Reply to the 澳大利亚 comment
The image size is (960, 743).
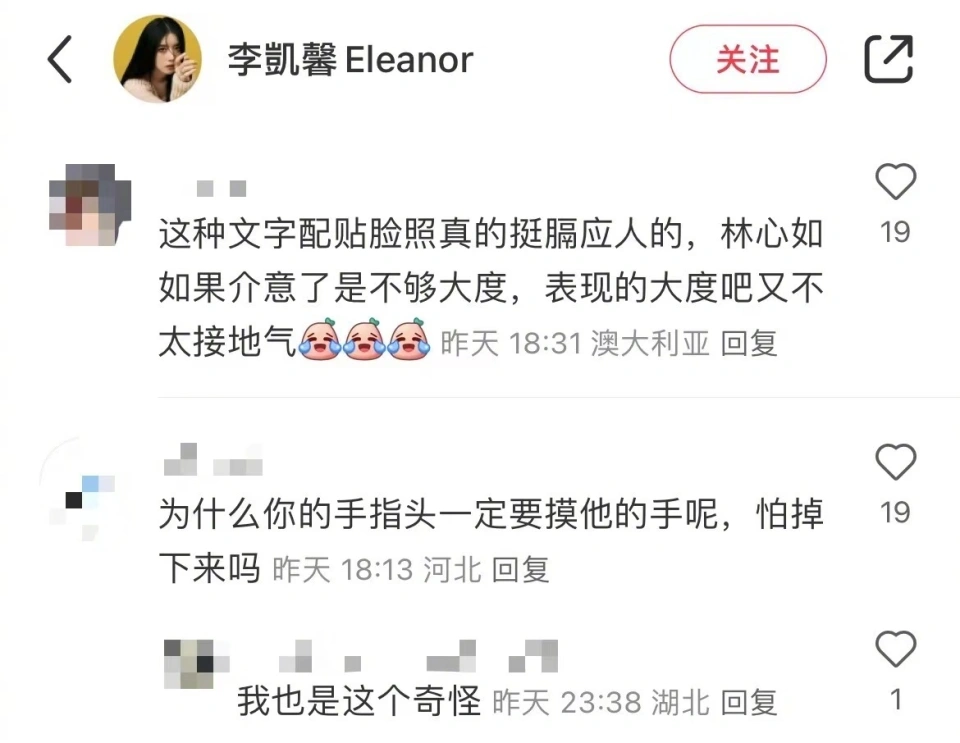748,343
